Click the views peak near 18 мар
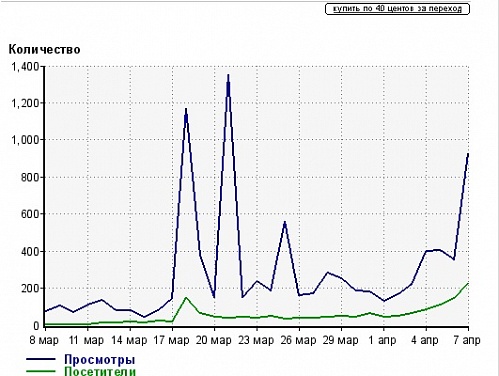This screenshot has width=499, height=376. tap(186, 109)
